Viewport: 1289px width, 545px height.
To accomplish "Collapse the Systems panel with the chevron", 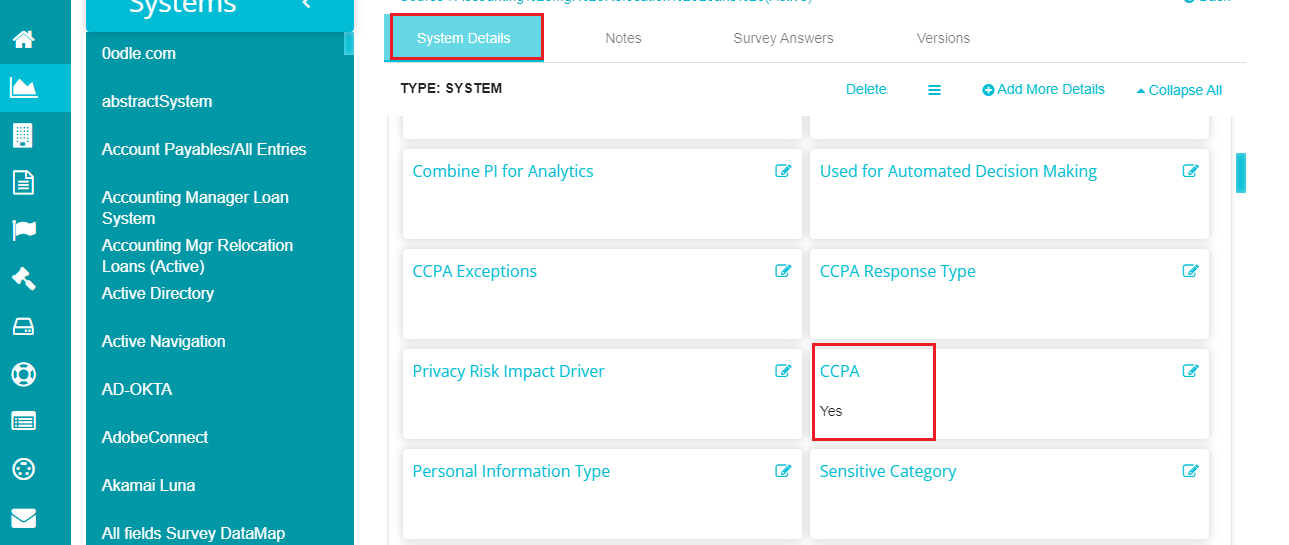I will click(306, 5).
